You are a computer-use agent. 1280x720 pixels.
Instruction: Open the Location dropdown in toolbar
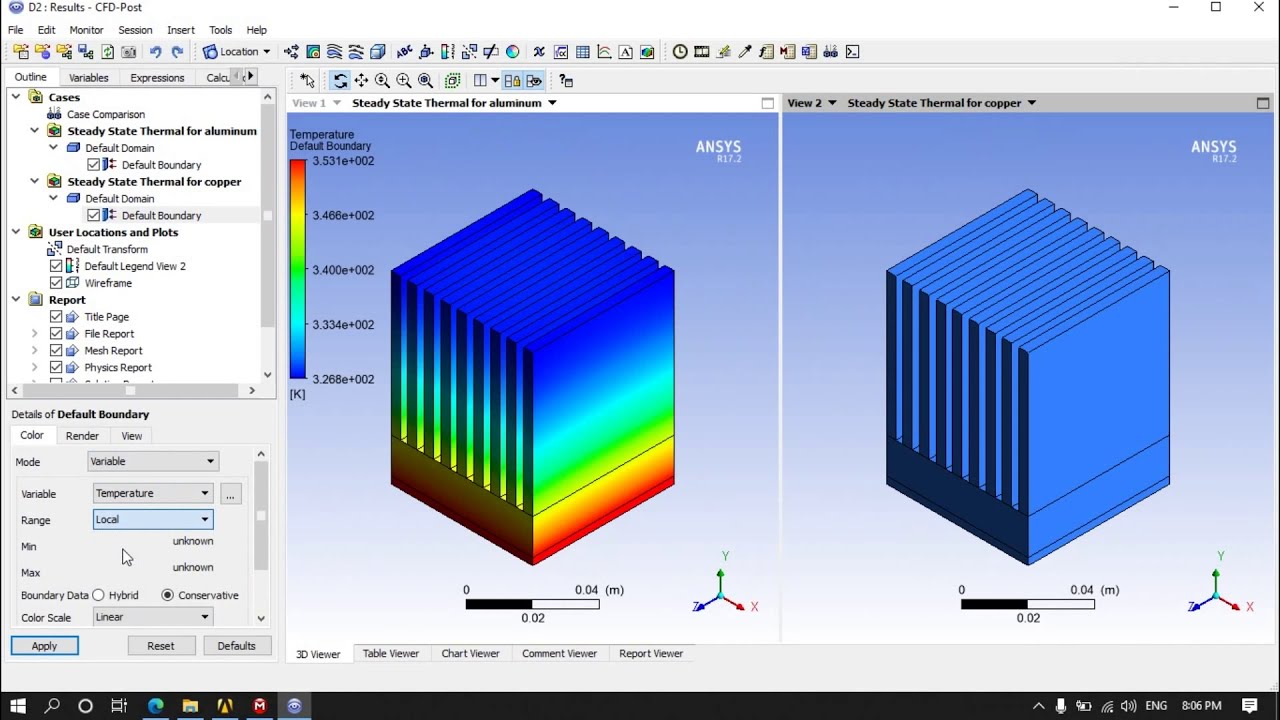click(x=237, y=51)
